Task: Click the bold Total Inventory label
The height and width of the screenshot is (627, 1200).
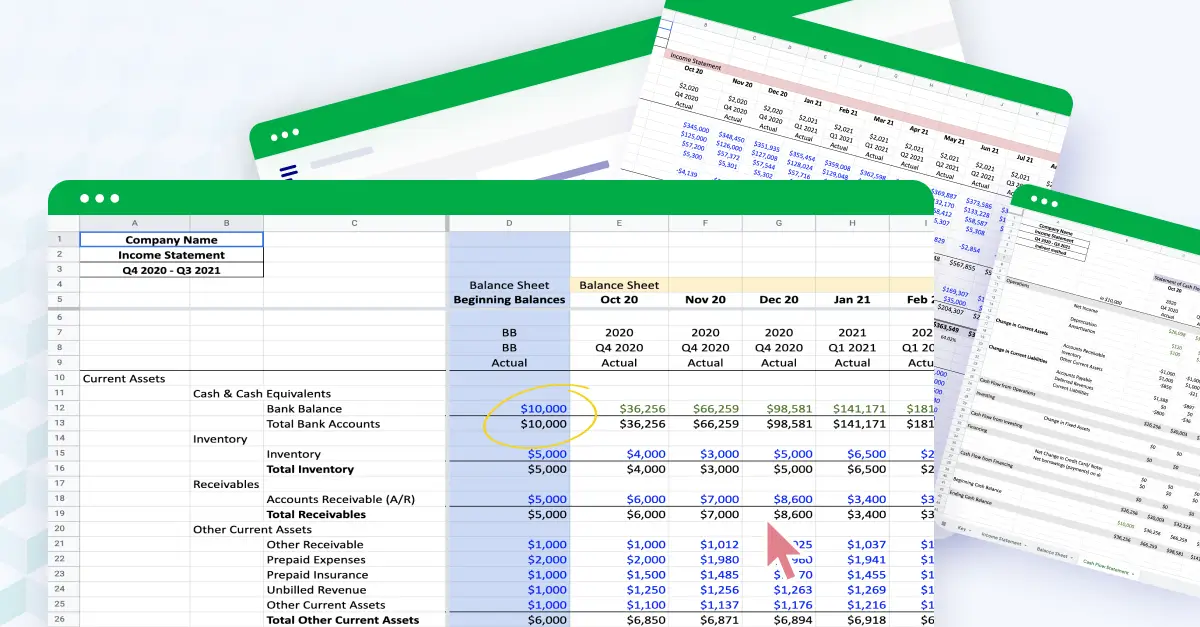Action: point(310,469)
